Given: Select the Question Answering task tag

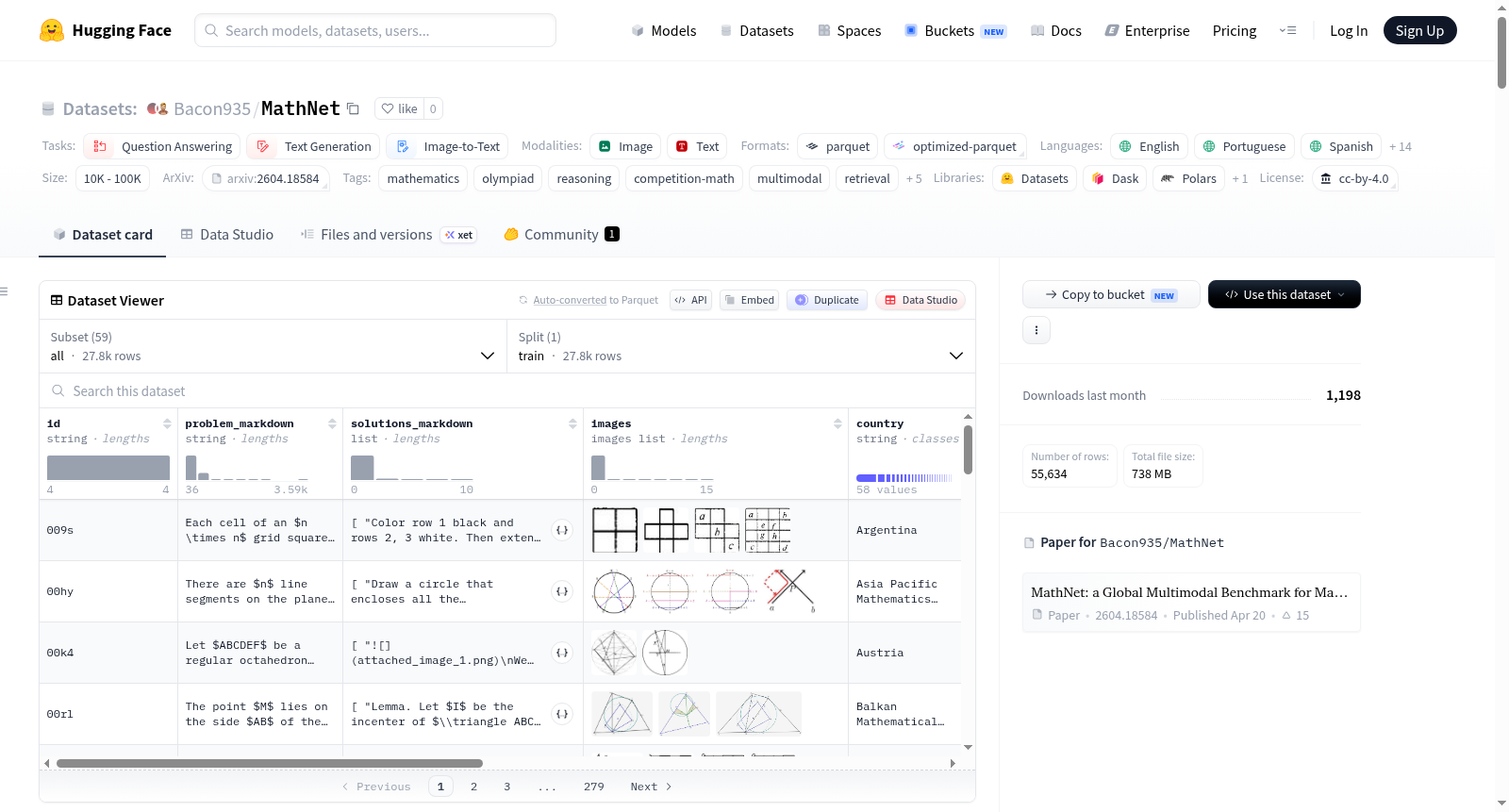Looking at the screenshot, I should pos(162,146).
